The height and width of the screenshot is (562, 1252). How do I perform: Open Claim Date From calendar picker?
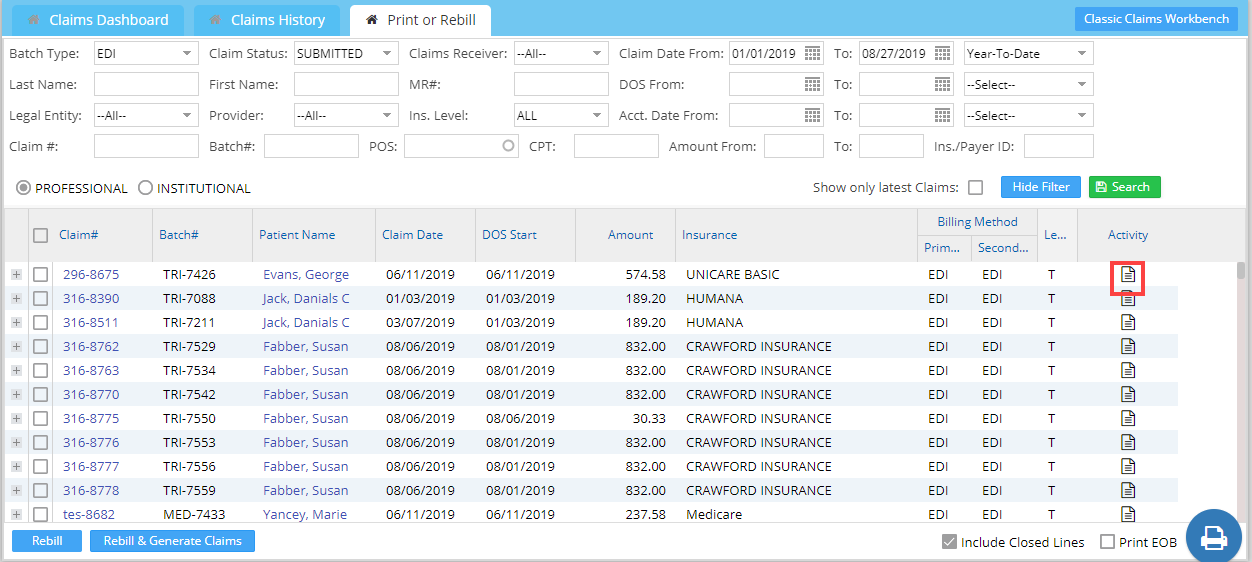coord(812,54)
